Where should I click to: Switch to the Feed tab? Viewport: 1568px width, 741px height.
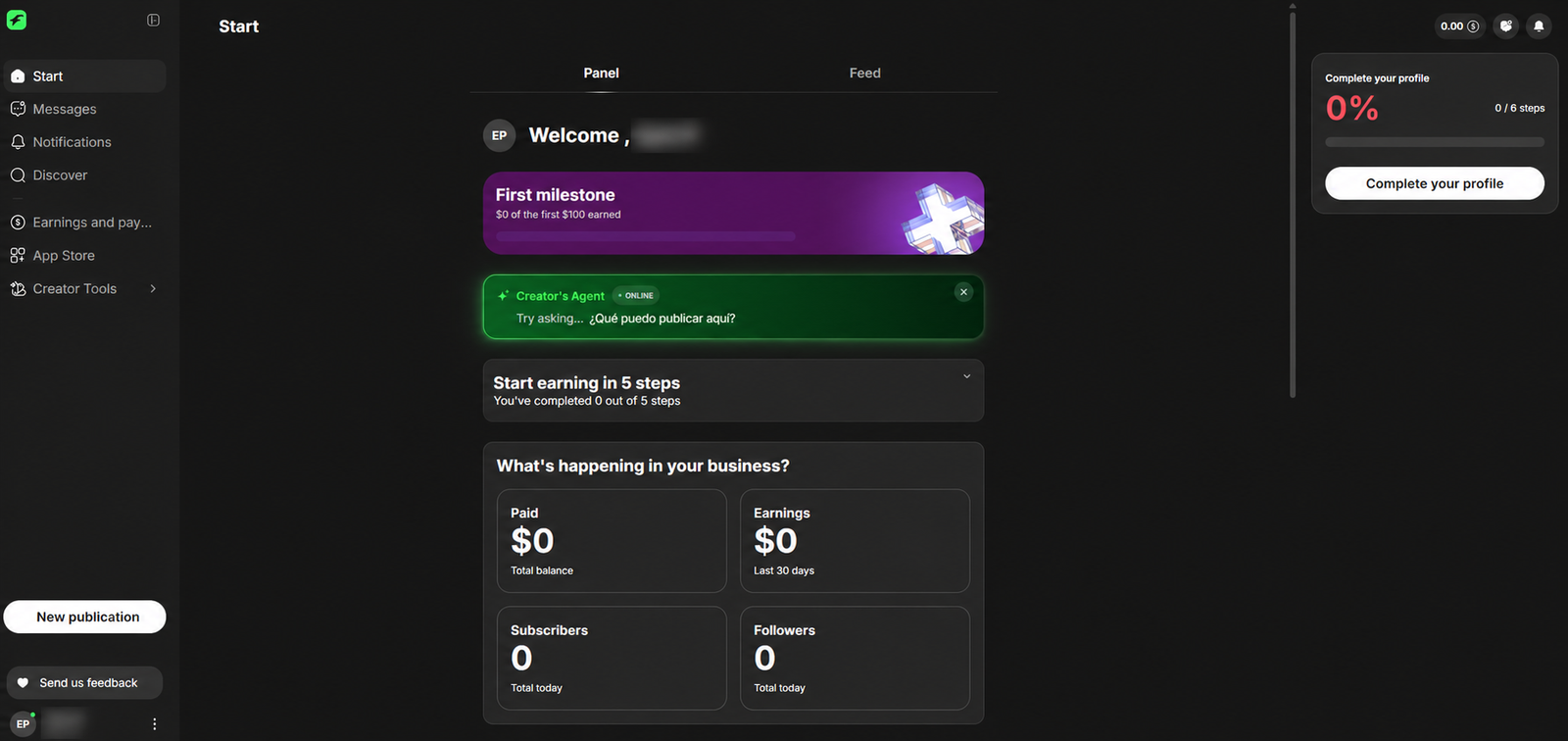[864, 74]
